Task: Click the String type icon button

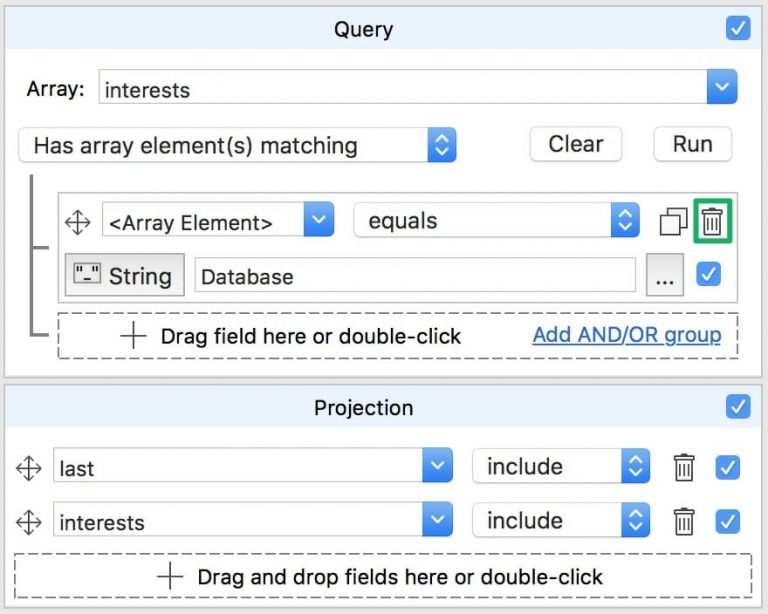Action: click(125, 275)
